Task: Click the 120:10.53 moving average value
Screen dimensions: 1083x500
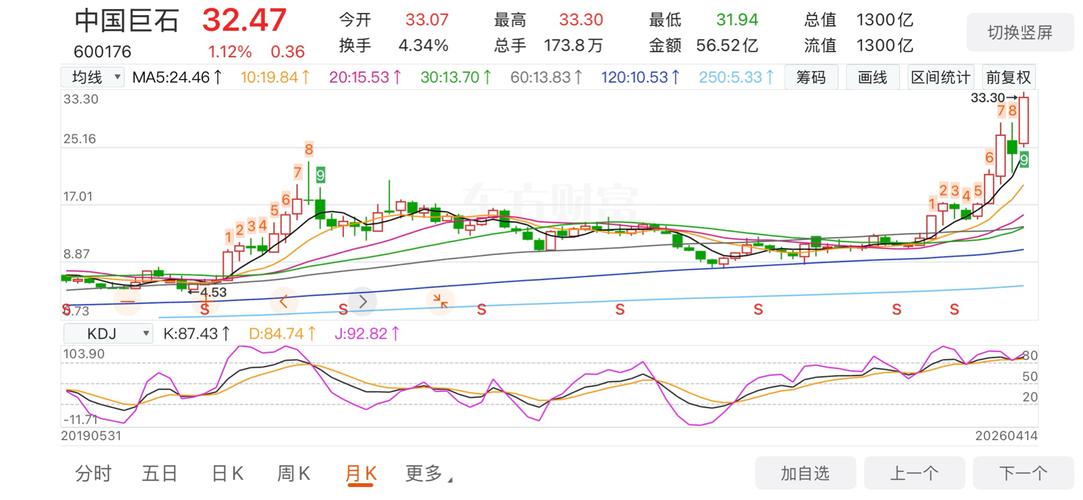Action: [x=640, y=77]
